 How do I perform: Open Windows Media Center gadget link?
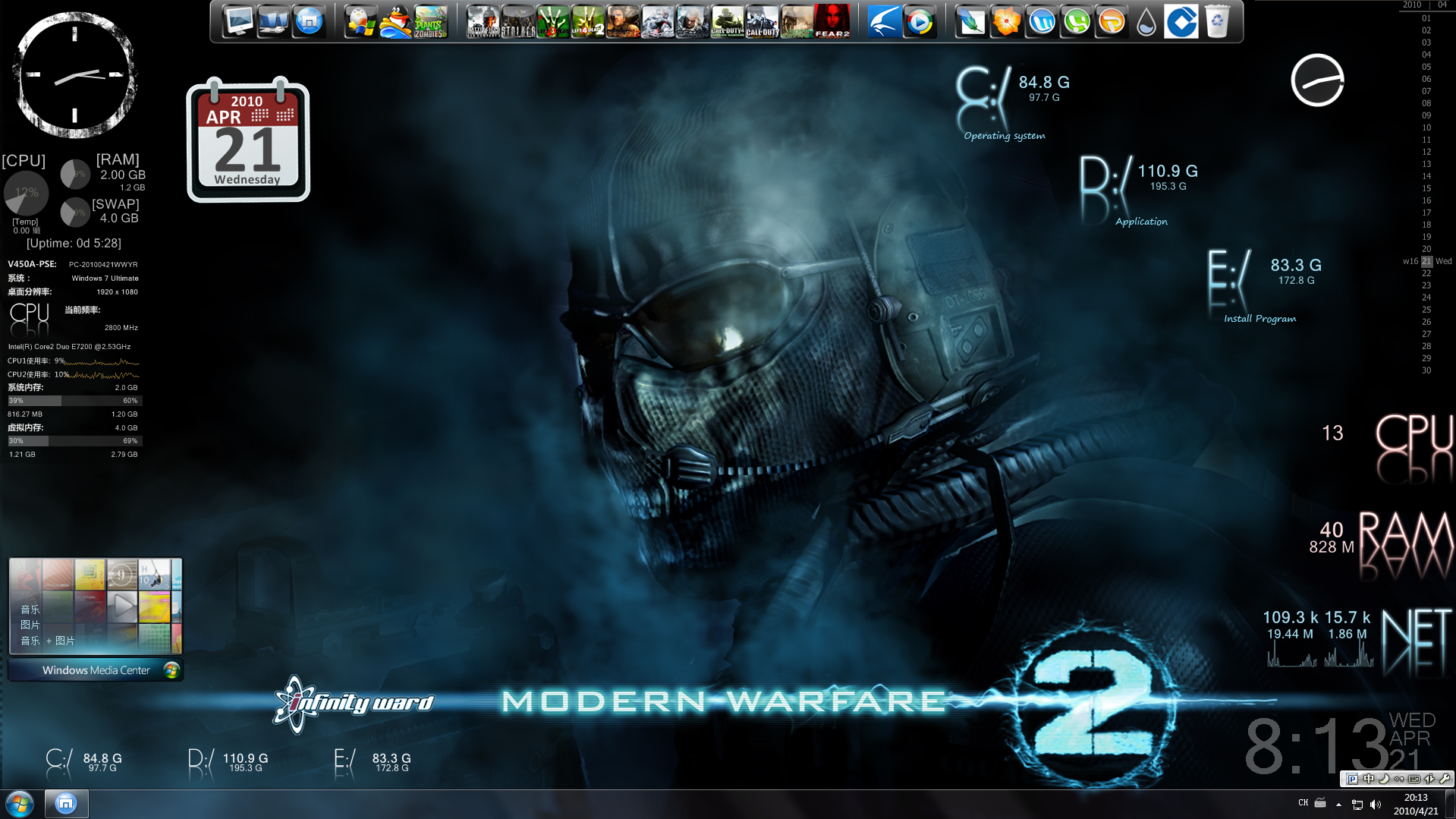click(x=96, y=670)
